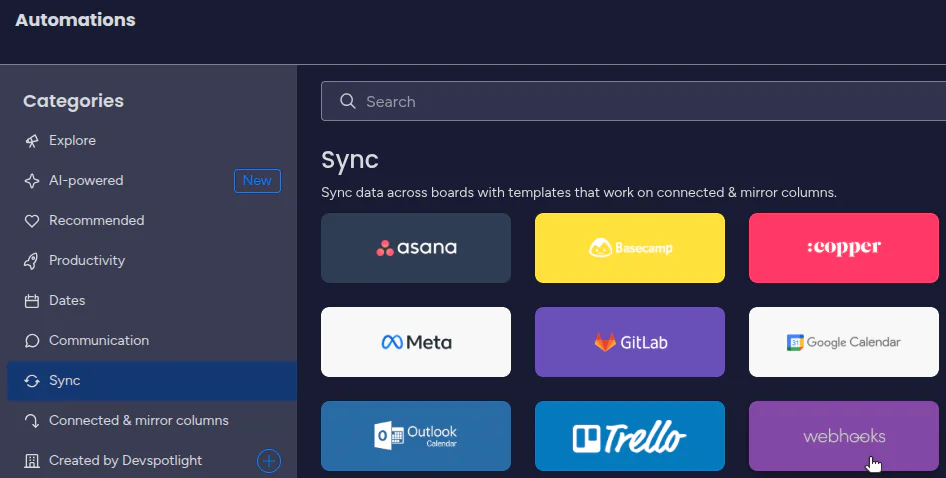
Task: Click the Explore telescope icon
Action: point(31,141)
